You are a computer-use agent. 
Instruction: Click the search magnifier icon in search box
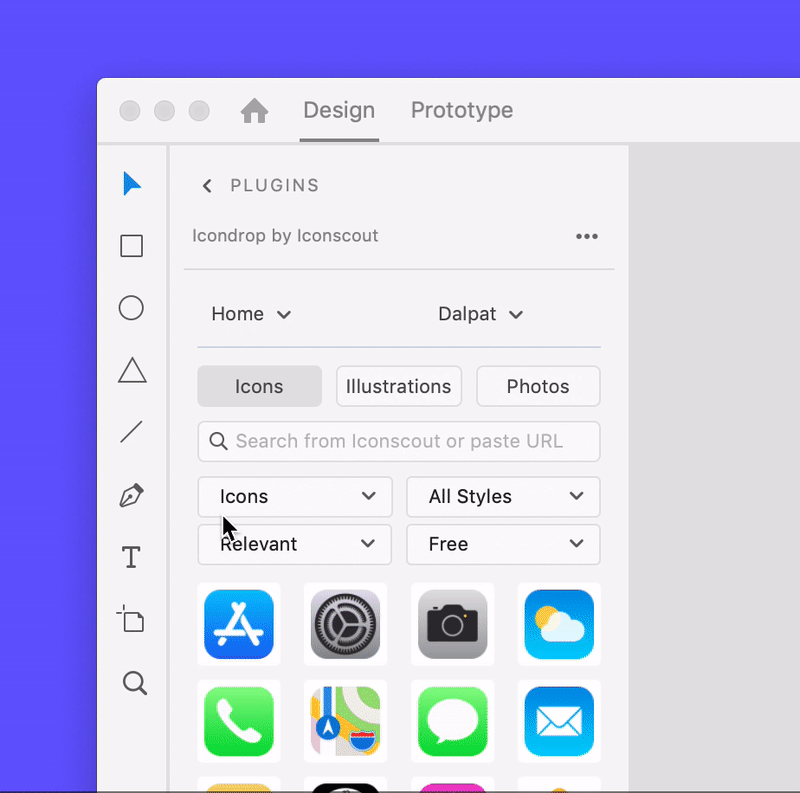click(218, 441)
